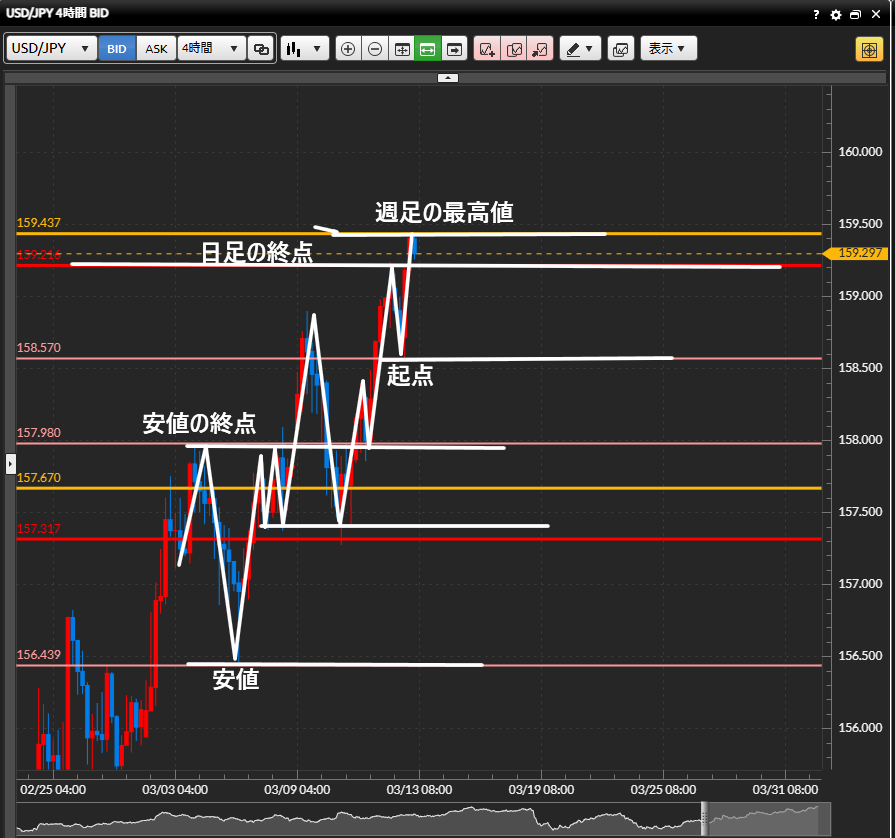Viewport: 895px width, 838px height.
Task: Open the 4時間 timeframe dropdown
Action: pyautogui.click(x=211, y=48)
